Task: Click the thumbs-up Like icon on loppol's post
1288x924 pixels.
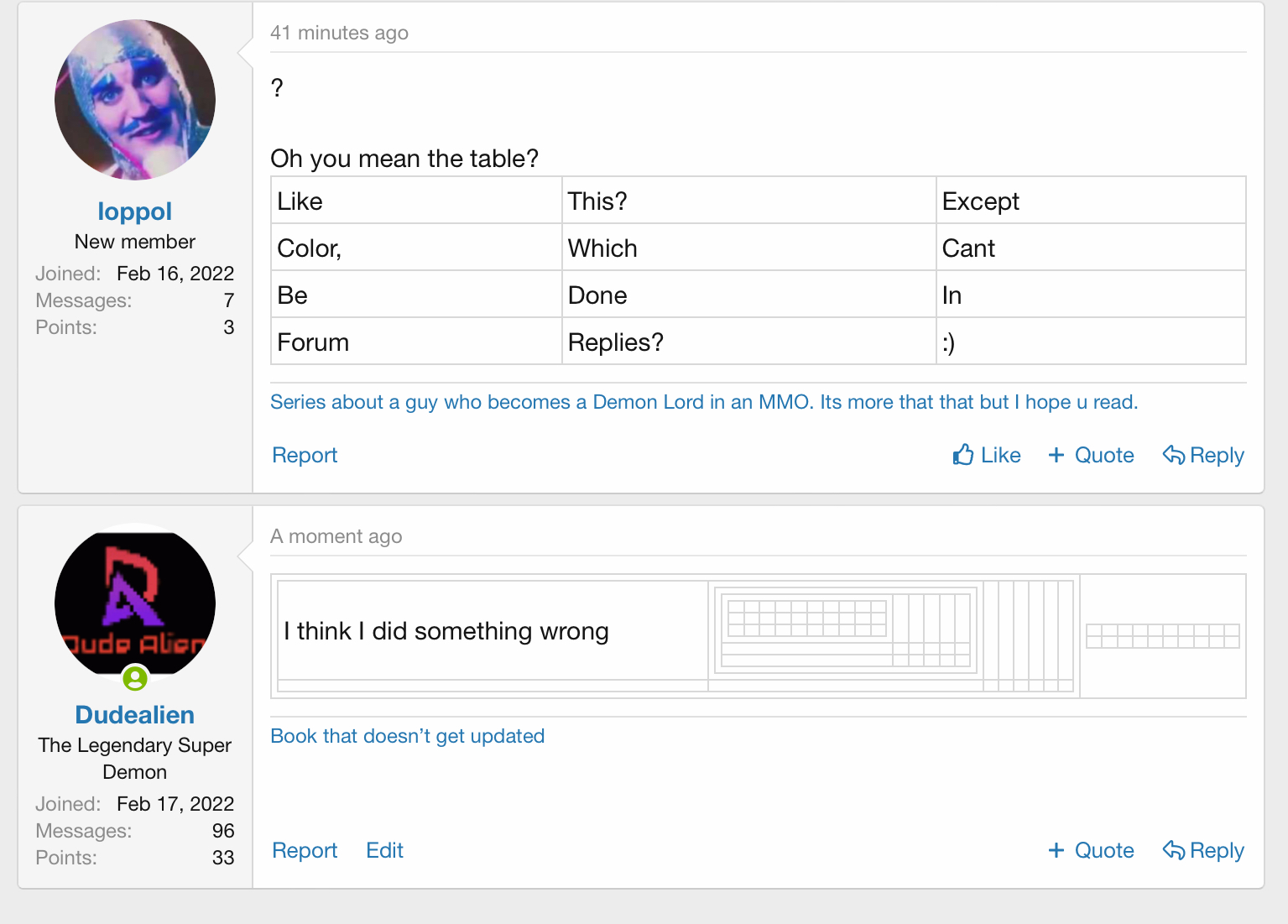Action: pyautogui.click(x=963, y=455)
